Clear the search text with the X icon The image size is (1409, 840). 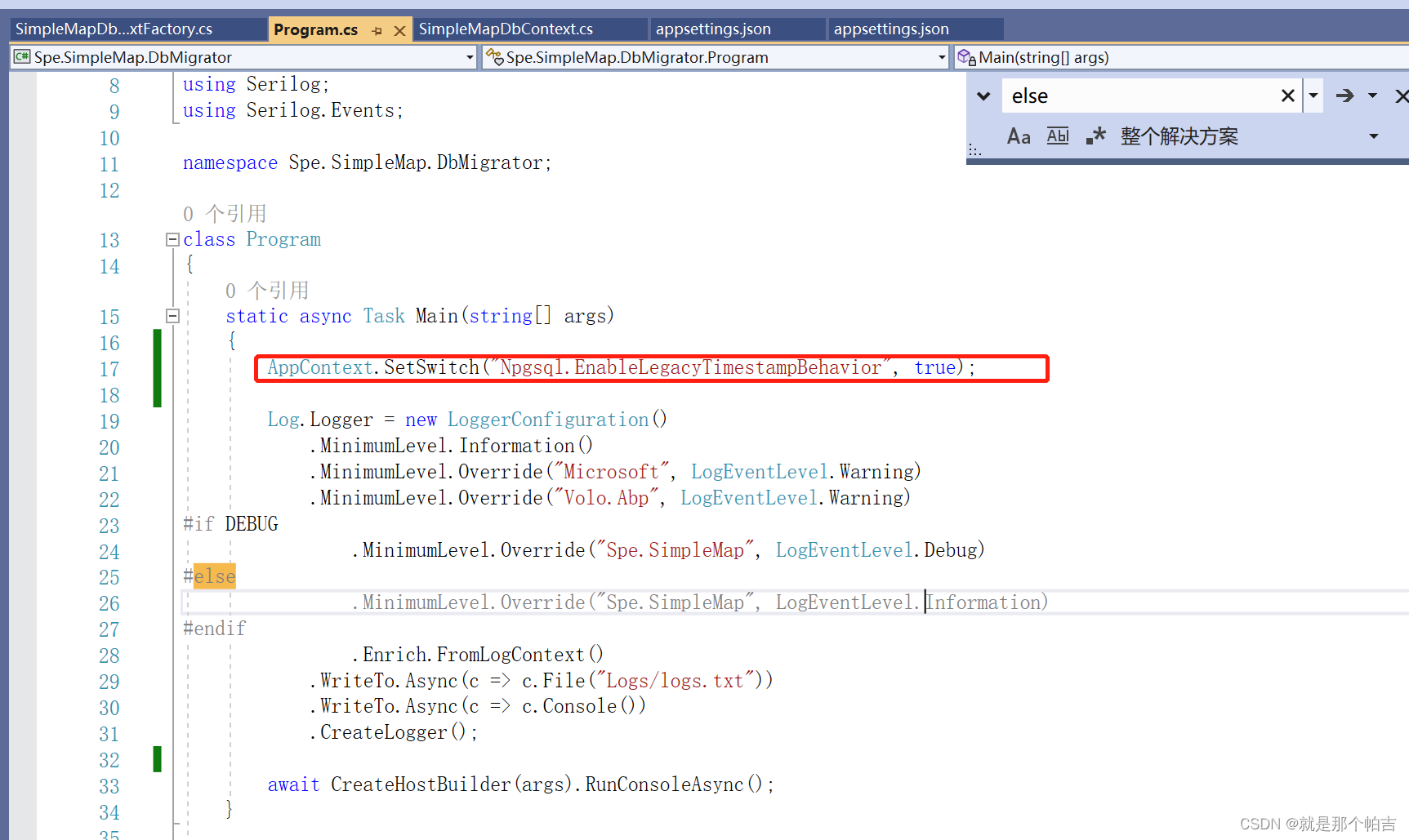[1287, 96]
